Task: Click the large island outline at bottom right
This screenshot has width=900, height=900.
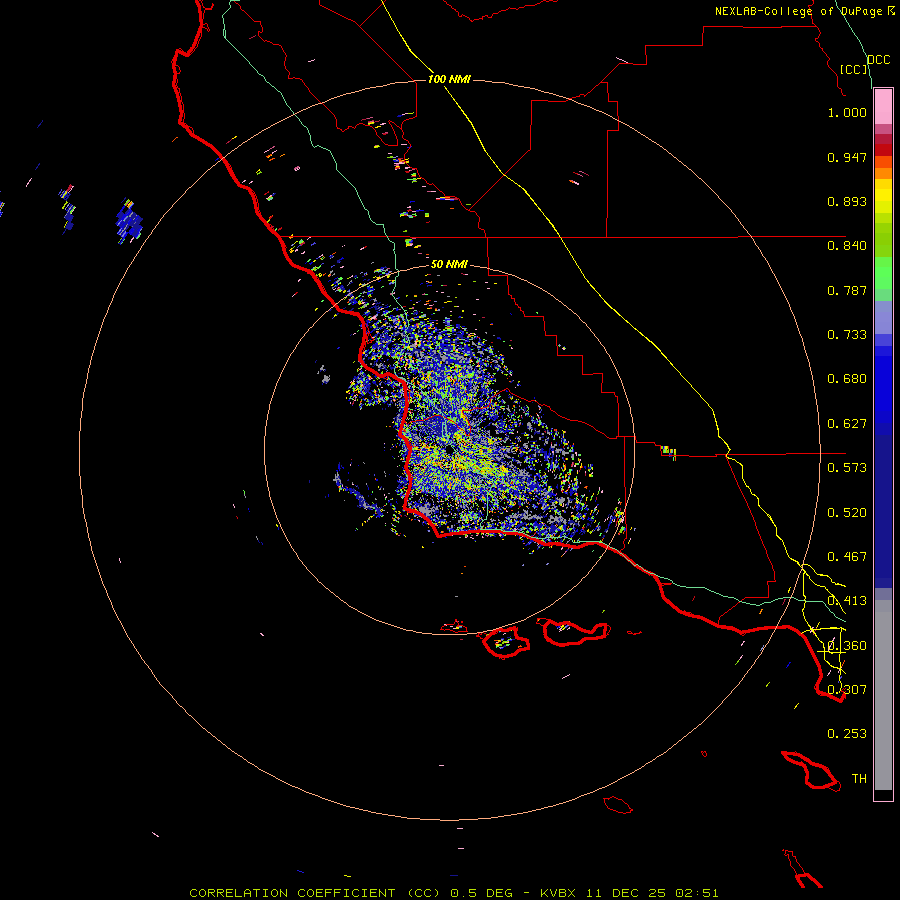Action: click(810, 771)
